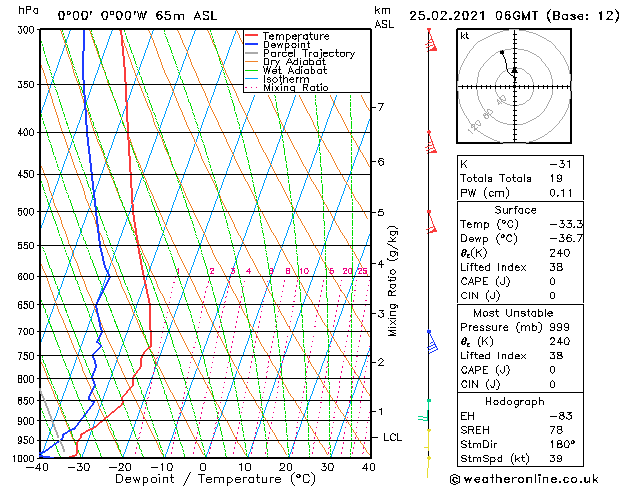The height and width of the screenshot is (486, 629).
Task: Click the 7 km altitude tick label
Action: point(380,107)
